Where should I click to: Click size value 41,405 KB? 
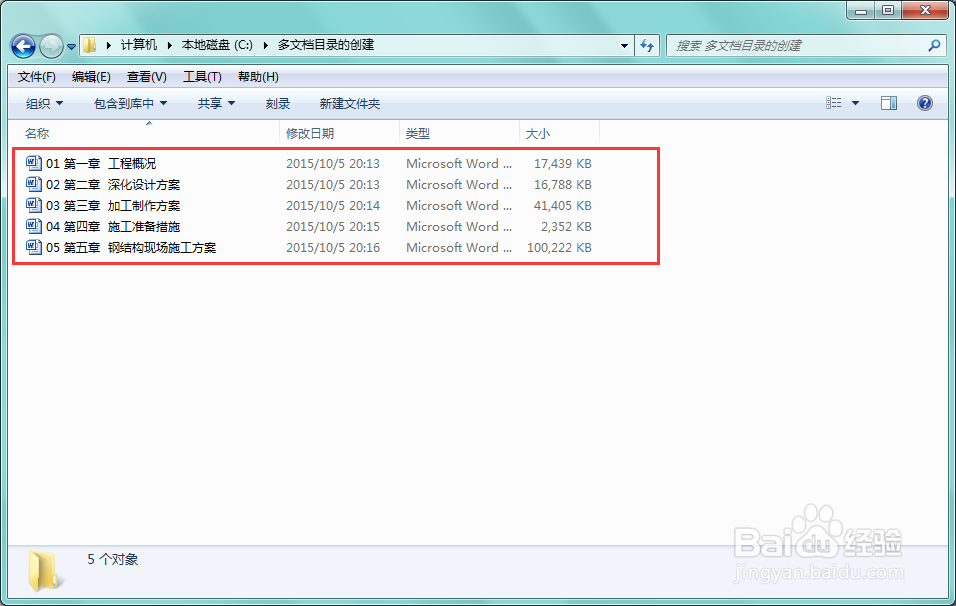point(563,205)
